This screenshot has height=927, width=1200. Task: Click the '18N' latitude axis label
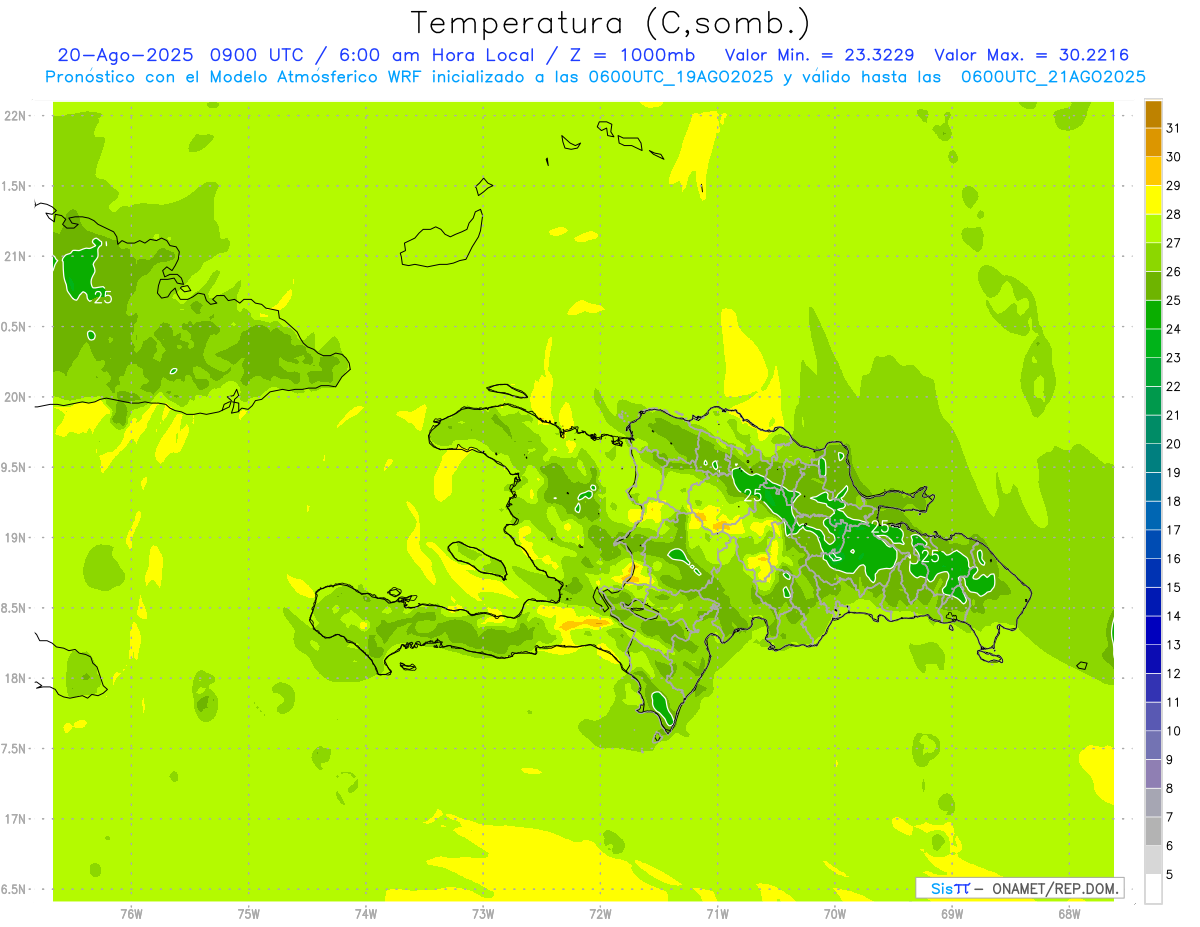click(x=15, y=678)
